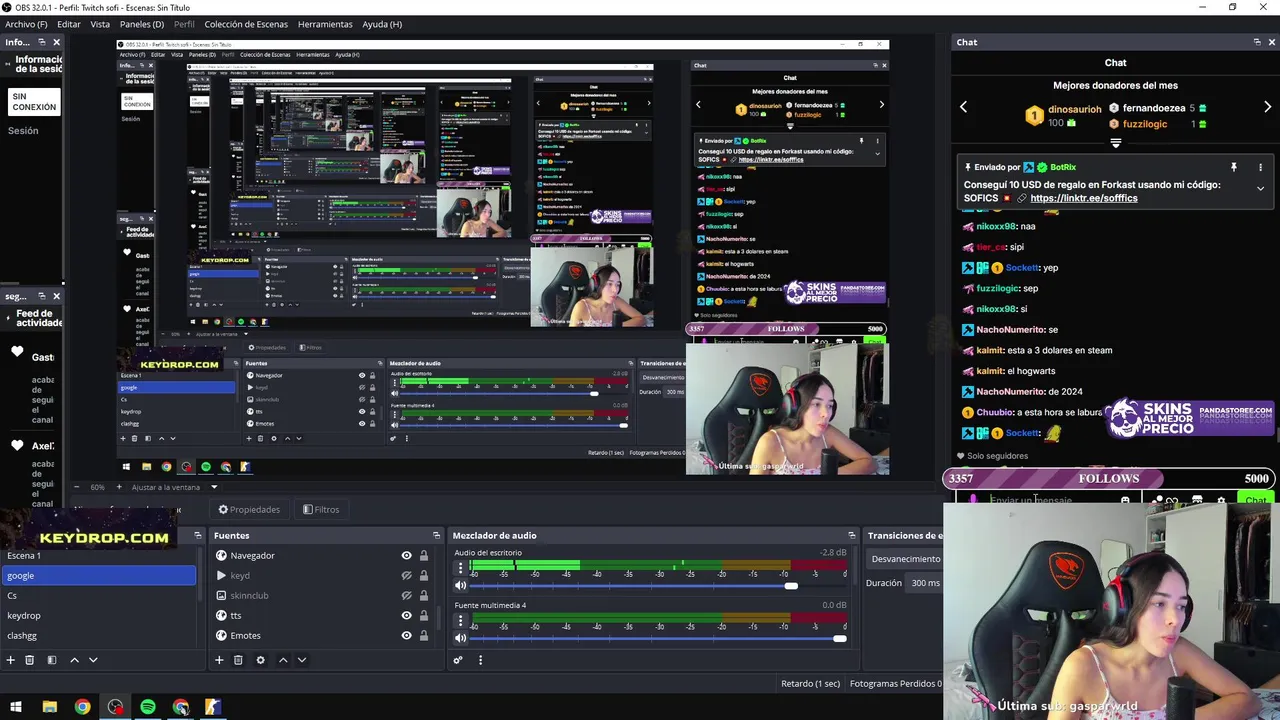This screenshot has height=720, width=1280.
Task: Select the keydrop scene
Action: tap(98, 615)
